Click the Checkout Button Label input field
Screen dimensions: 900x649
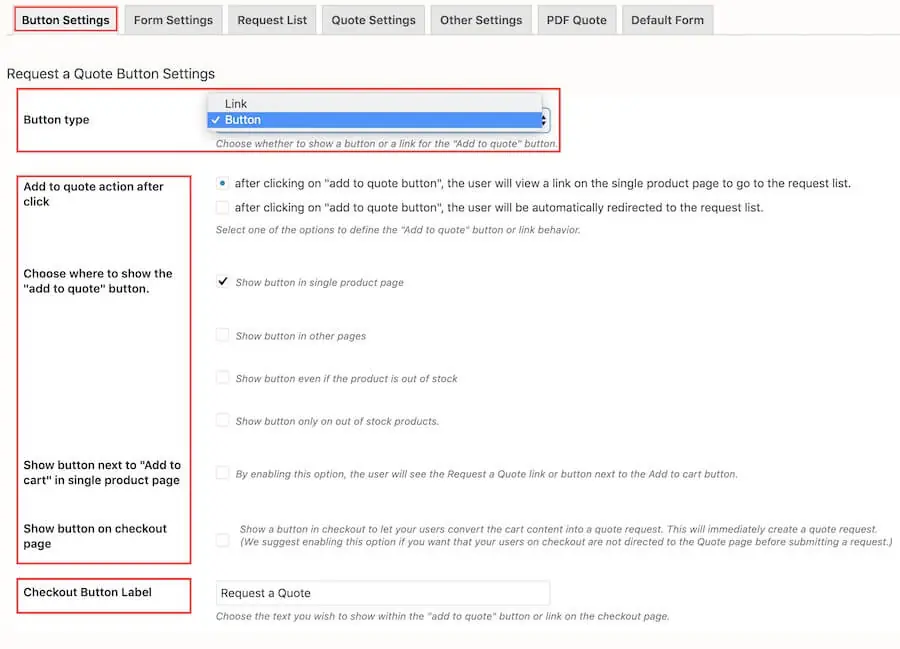pos(383,593)
